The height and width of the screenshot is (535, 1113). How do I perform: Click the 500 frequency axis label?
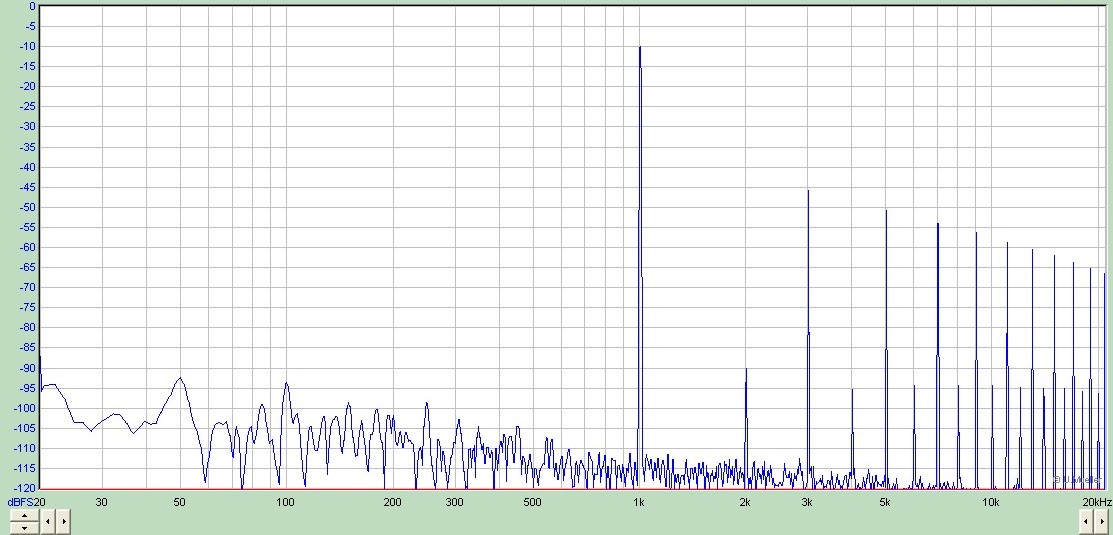532,502
